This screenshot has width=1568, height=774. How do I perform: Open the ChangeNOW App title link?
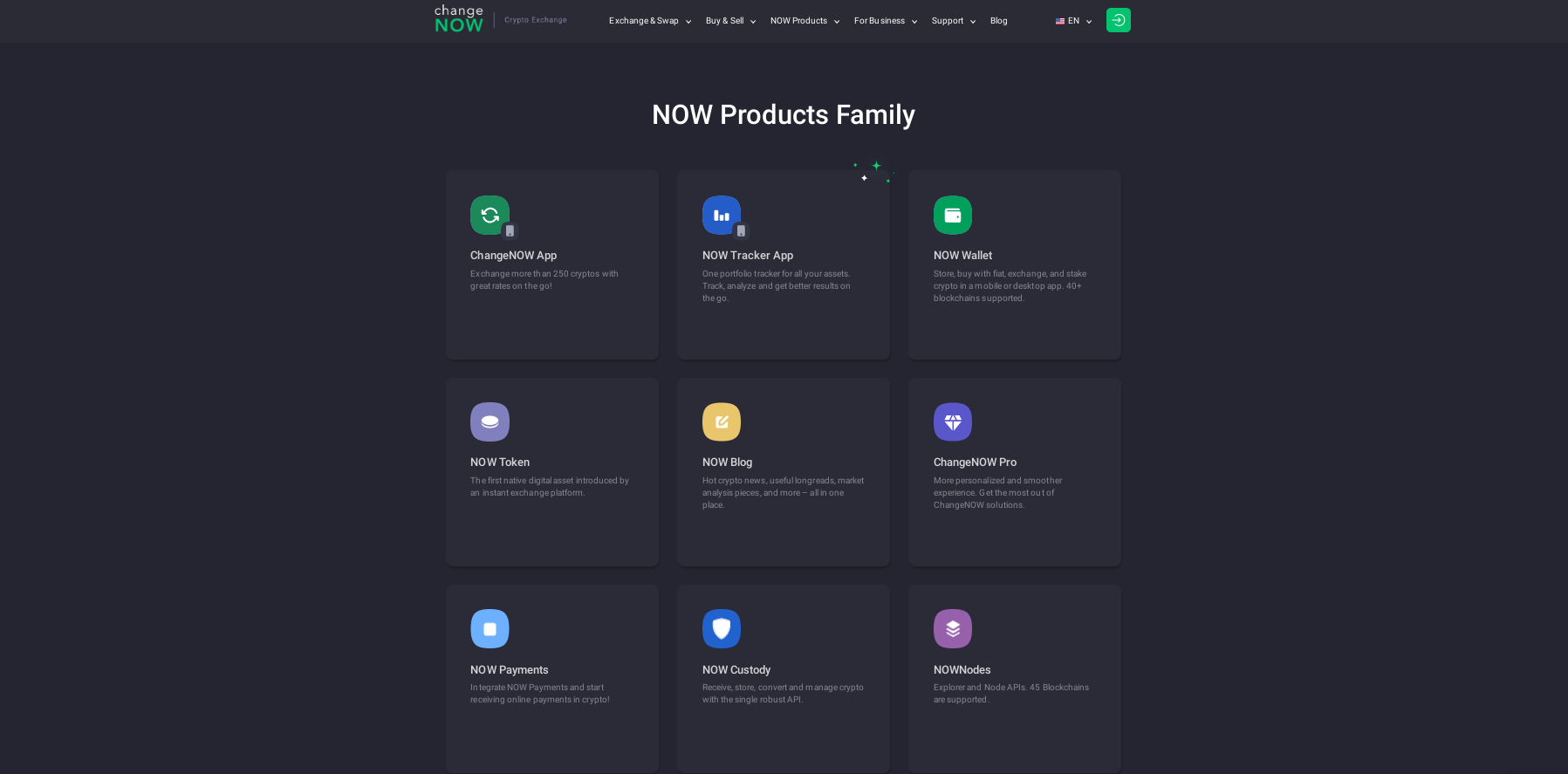tap(513, 256)
